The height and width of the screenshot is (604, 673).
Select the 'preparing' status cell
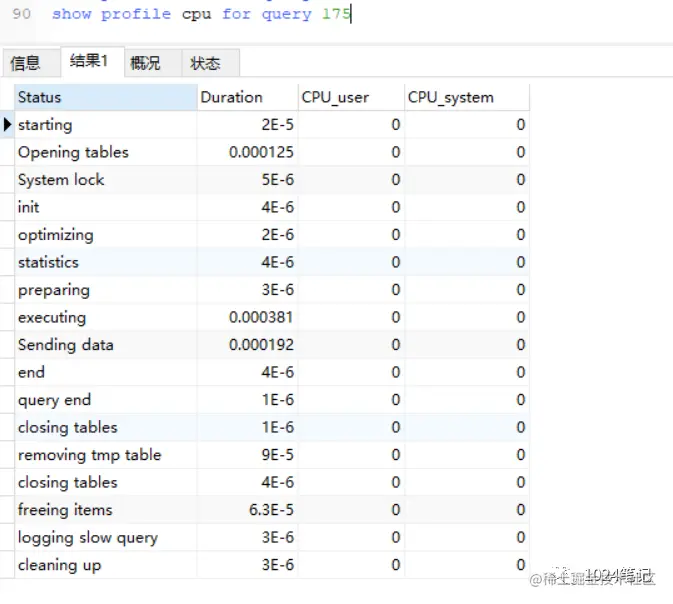106,290
